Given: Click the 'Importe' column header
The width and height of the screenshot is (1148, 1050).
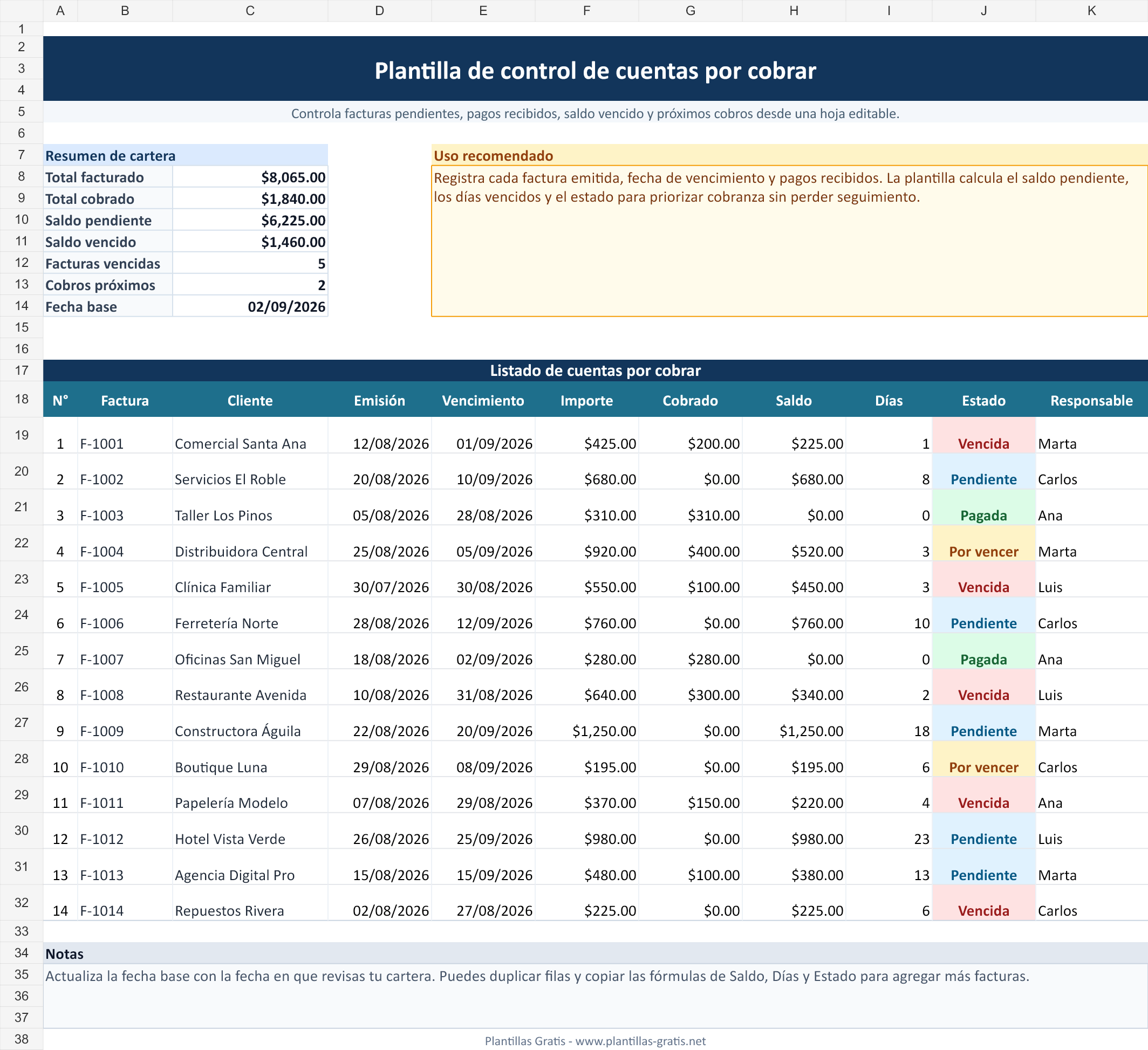Looking at the screenshot, I should coord(586,400).
